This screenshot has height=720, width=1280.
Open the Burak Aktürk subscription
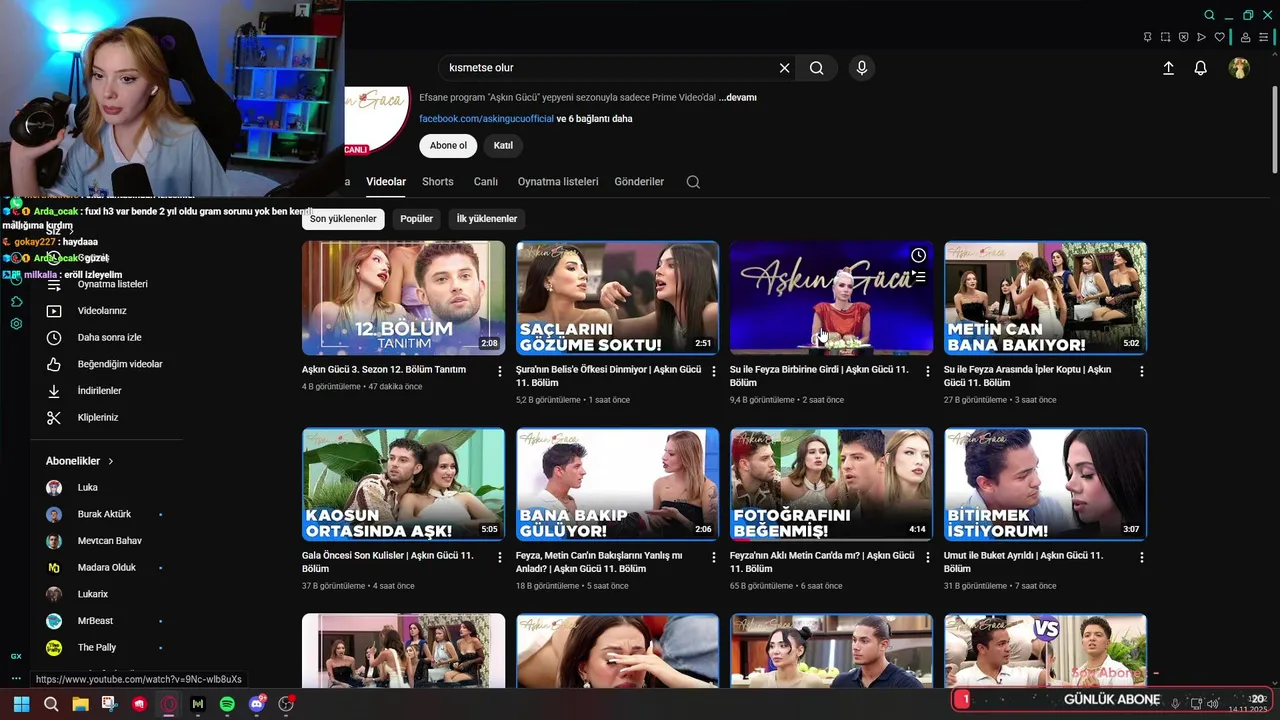104,514
